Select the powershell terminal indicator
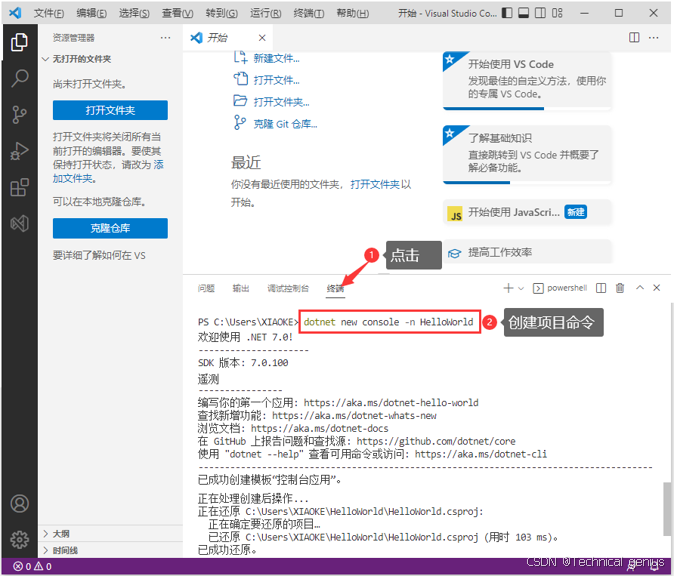The width and height of the screenshot is (674, 576). 560,288
